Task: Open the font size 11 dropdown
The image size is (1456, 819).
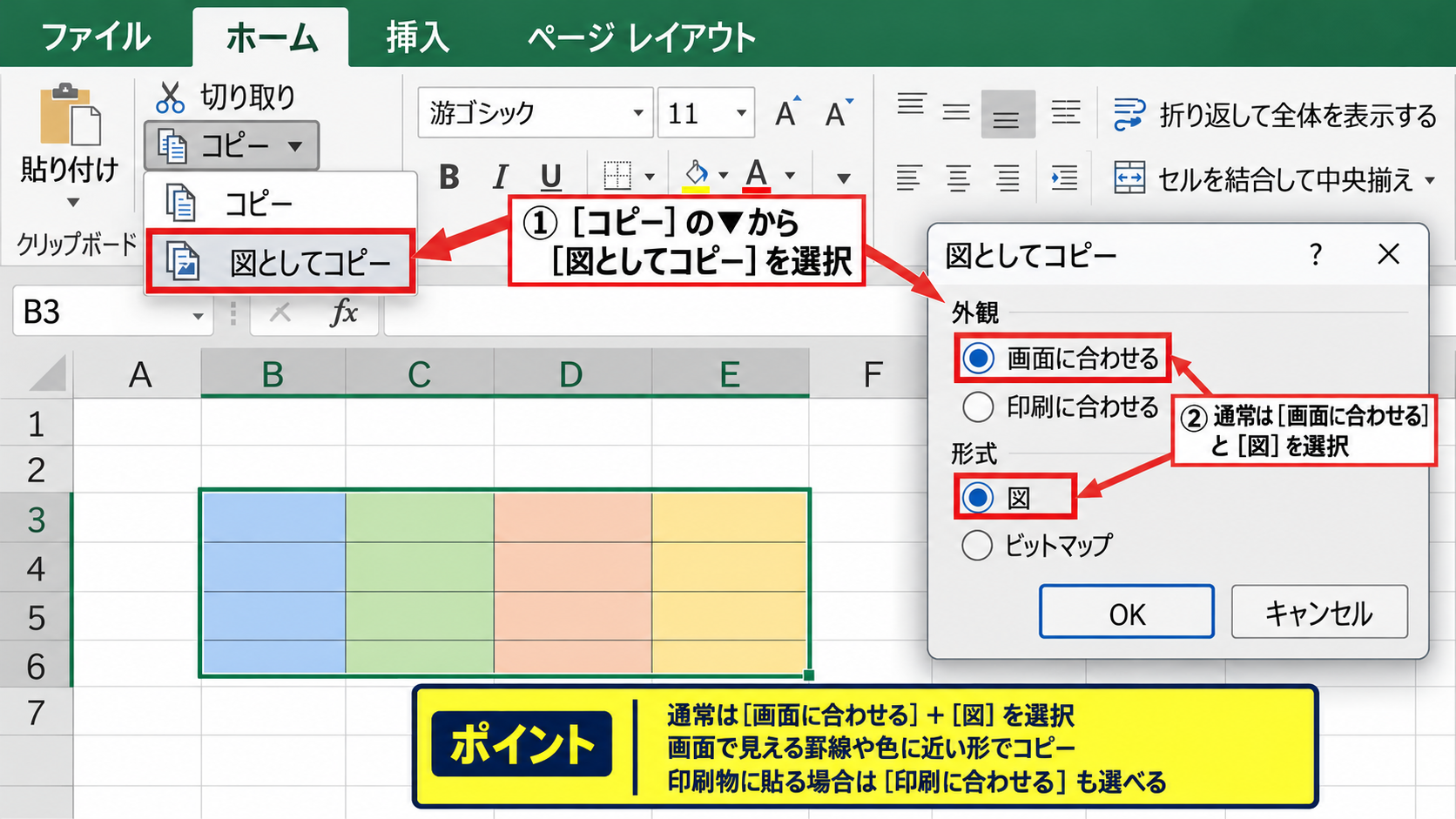Action: 741,113
